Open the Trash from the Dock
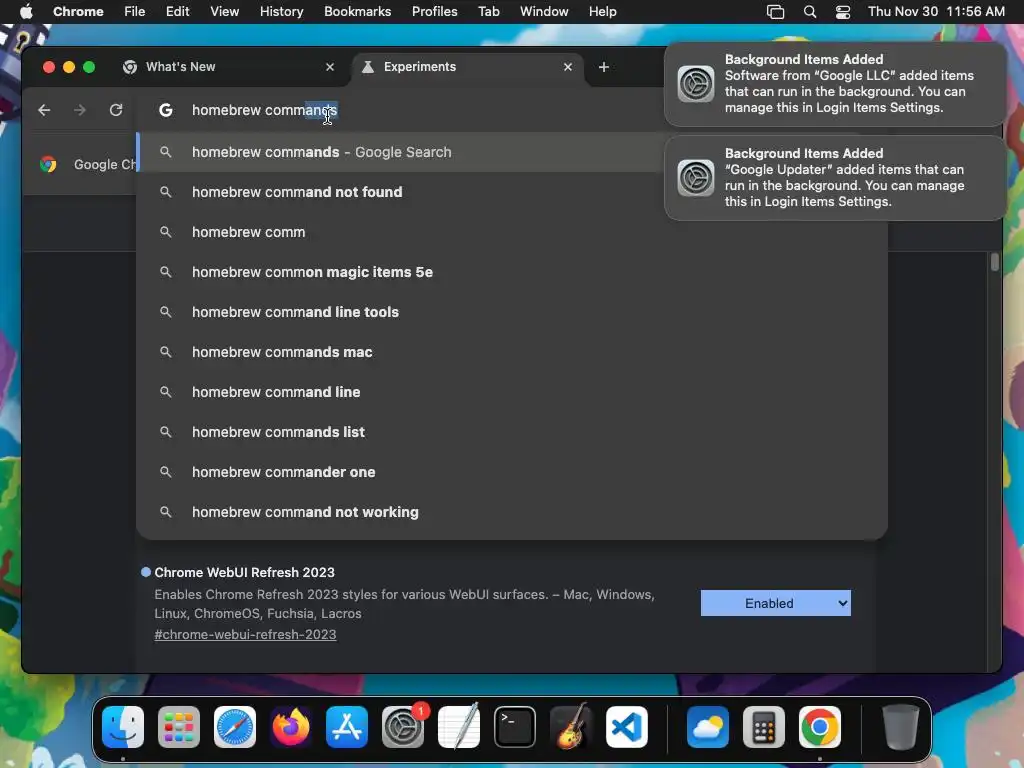 point(901,727)
